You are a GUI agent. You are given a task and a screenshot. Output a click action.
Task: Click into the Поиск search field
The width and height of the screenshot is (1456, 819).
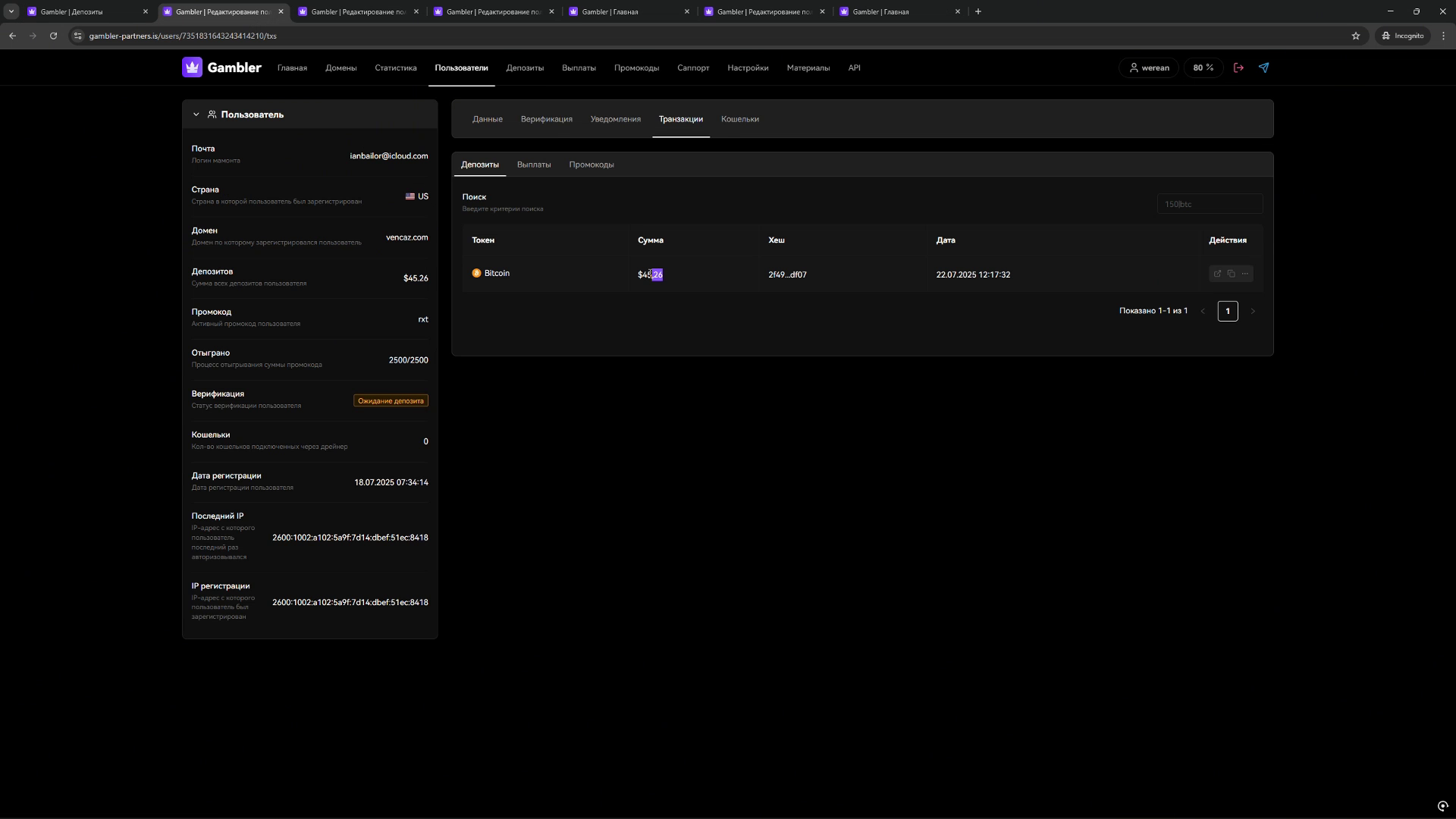(1209, 204)
